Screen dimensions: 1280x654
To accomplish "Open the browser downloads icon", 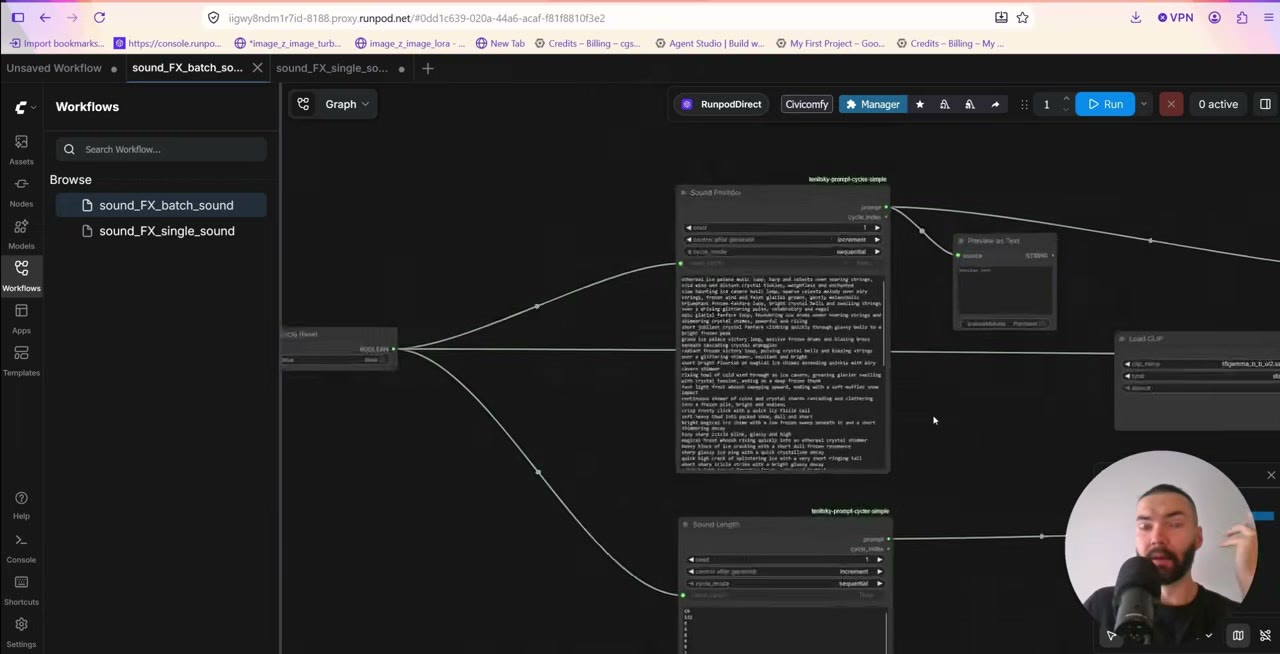I will click(1136, 18).
